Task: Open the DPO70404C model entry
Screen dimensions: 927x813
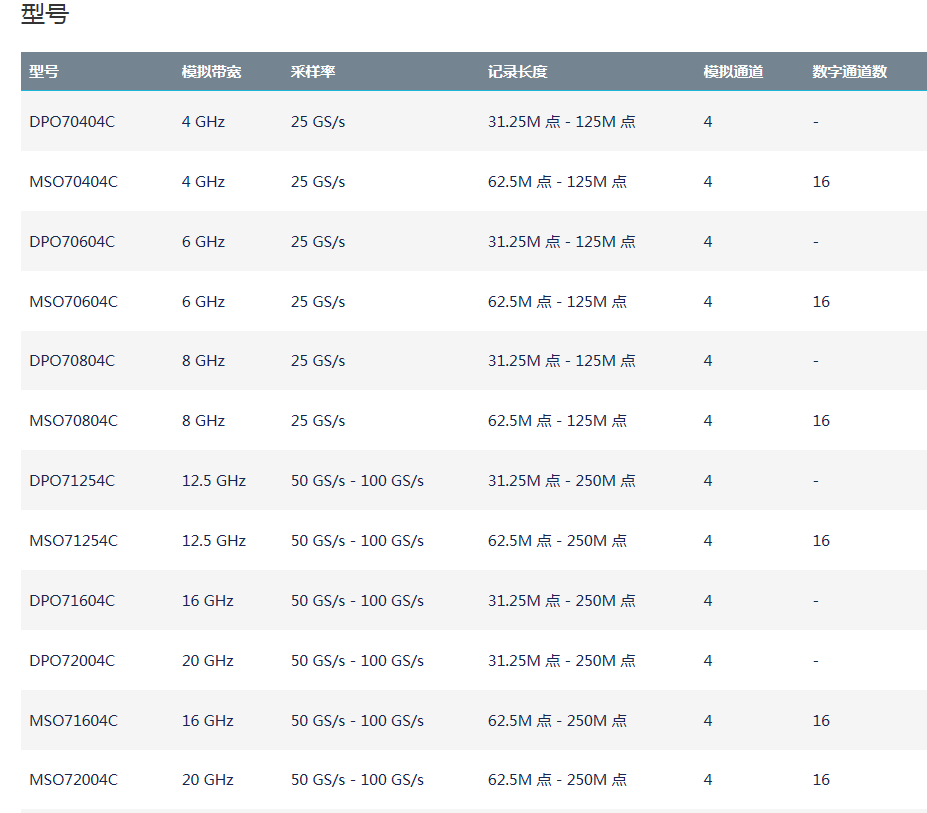Action: (x=72, y=122)
